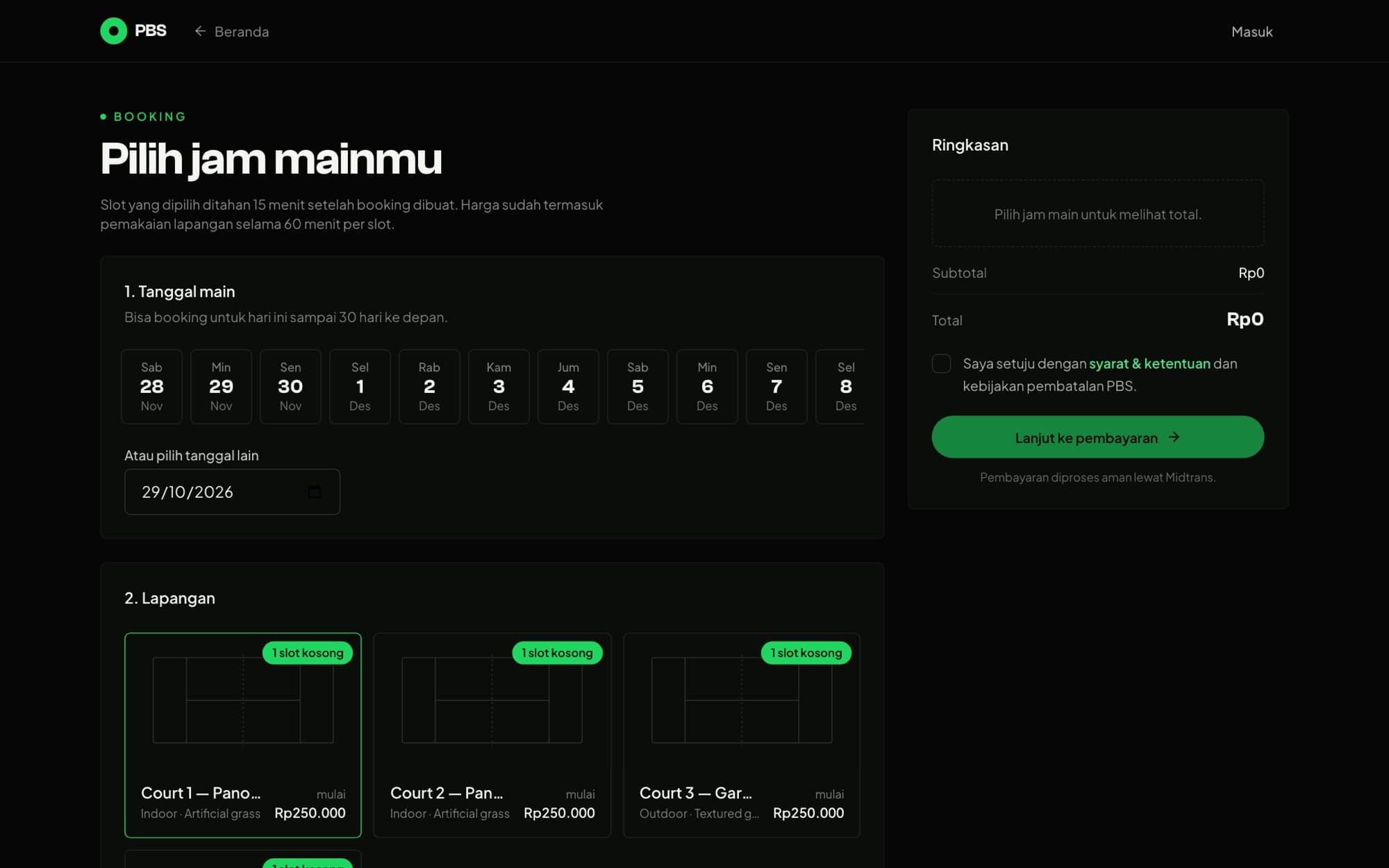
Task: Select Rab 2 Des date chip
Action: [429, 386]
